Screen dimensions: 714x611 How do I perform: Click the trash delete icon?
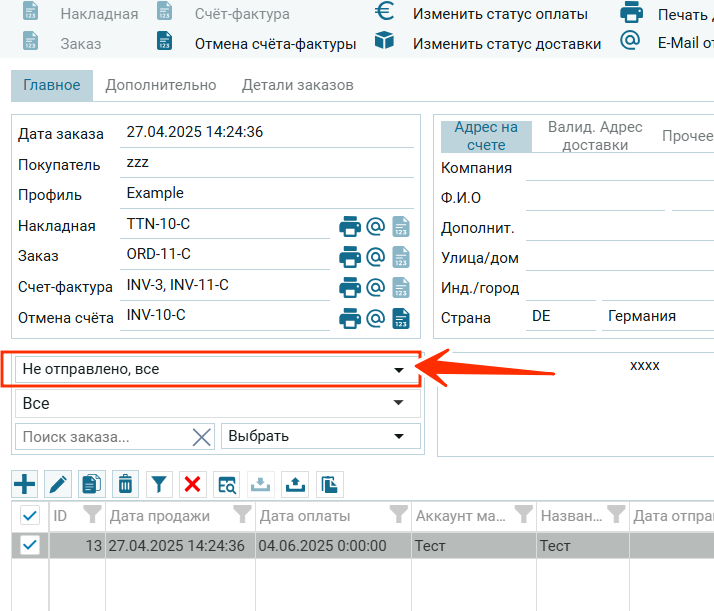125,485
